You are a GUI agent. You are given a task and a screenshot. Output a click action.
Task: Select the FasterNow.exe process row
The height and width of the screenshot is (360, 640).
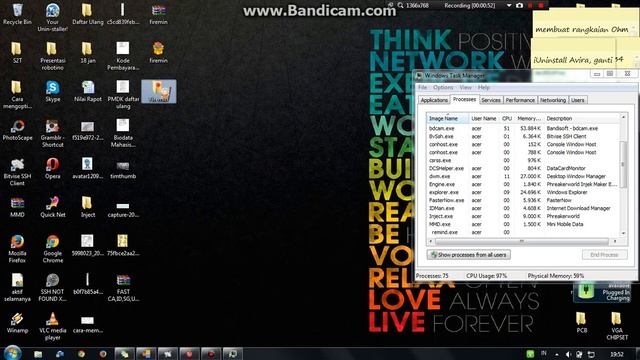coord(523,200)
